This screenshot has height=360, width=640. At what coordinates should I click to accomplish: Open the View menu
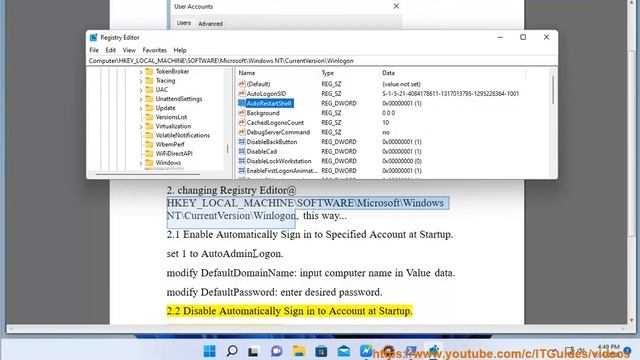(x=129, y=50)
